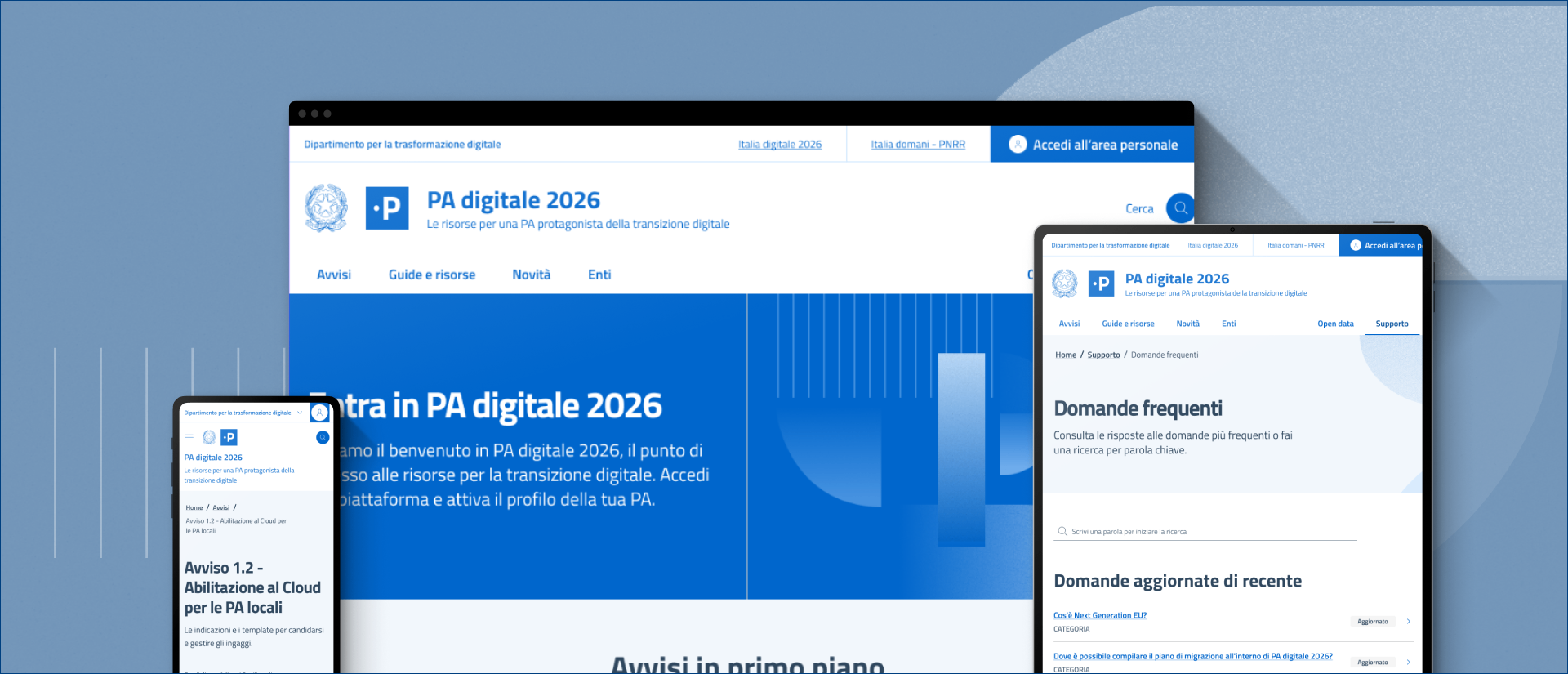Image resolution: width=1568 pixels, height=674 pixels.
Task: Follow the Italia domani - PNRR link on desktop
Action: pos(918,145)
